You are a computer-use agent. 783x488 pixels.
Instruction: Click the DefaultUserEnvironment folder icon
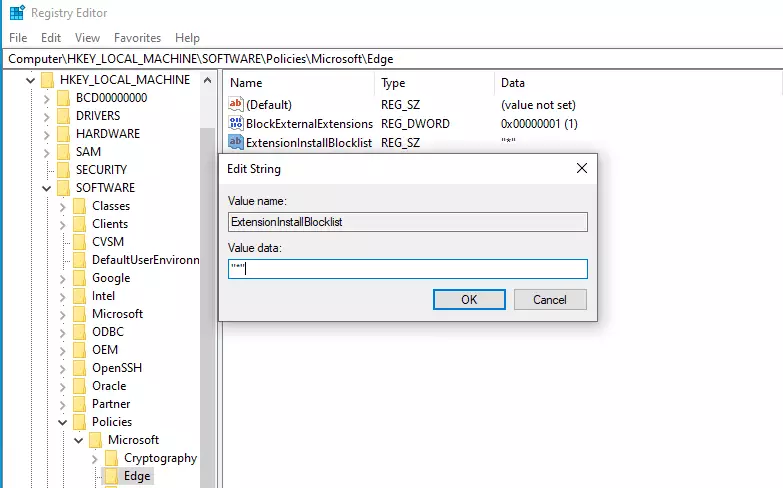[x=79, y=260]
